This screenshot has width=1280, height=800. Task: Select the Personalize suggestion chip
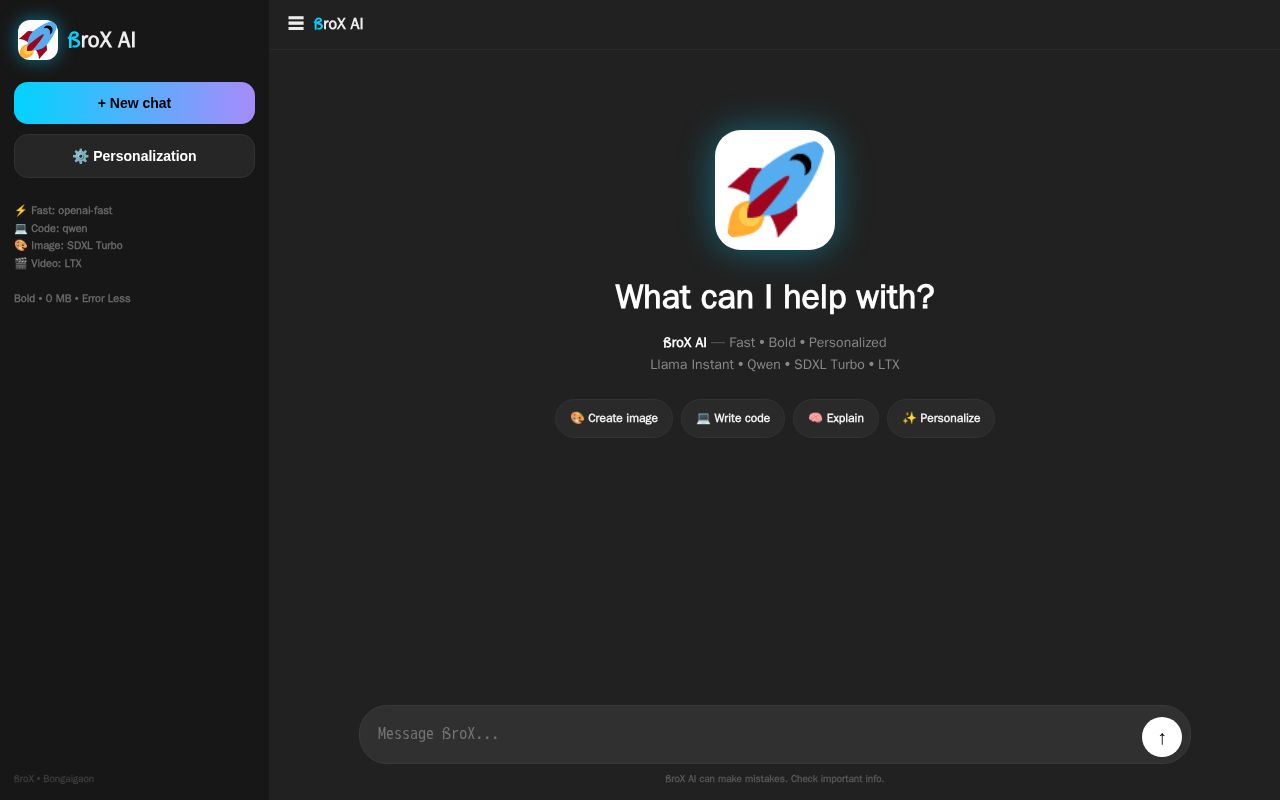point(941,418)
